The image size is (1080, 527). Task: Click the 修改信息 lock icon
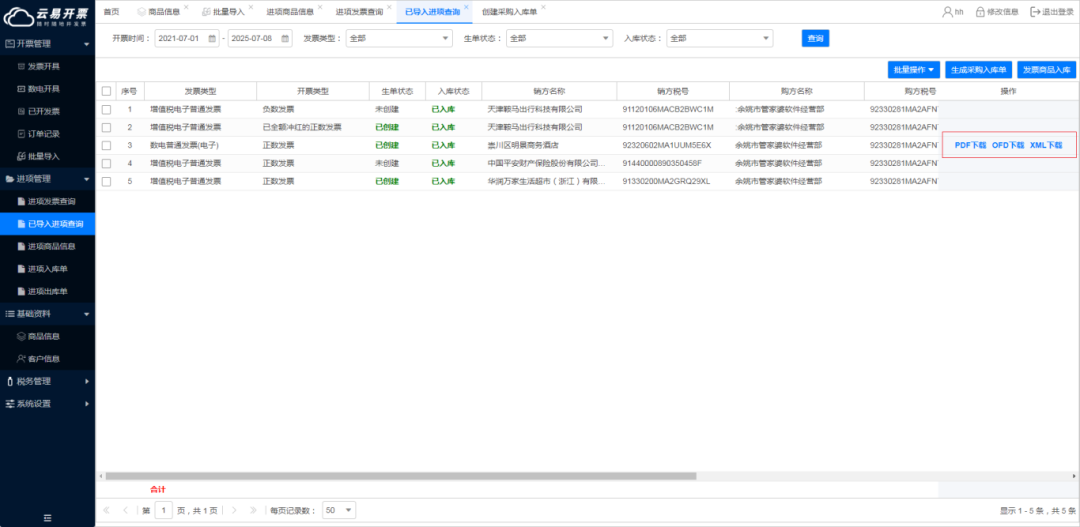click(980, 12)
